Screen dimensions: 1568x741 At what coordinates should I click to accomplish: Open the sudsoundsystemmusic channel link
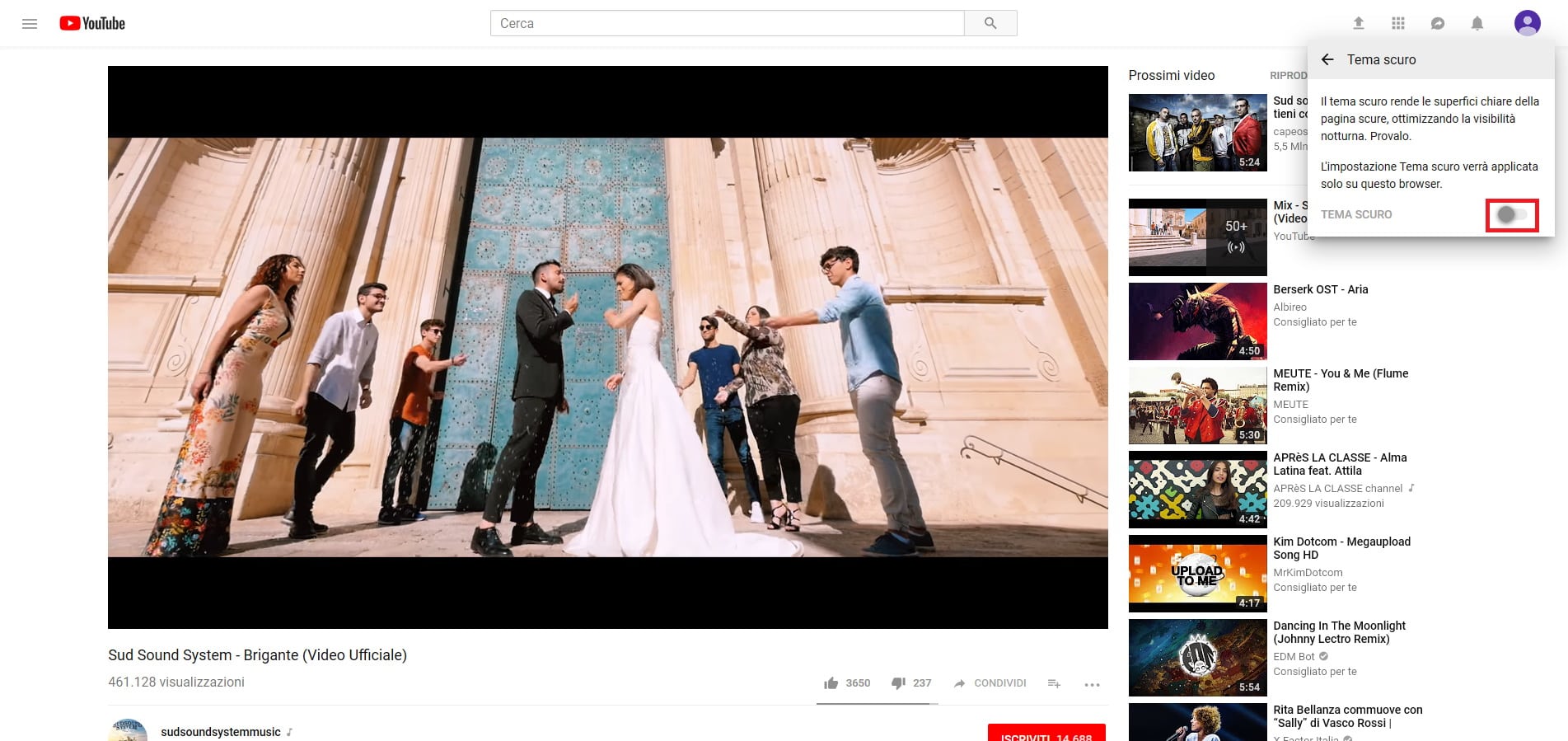point(221,732)
